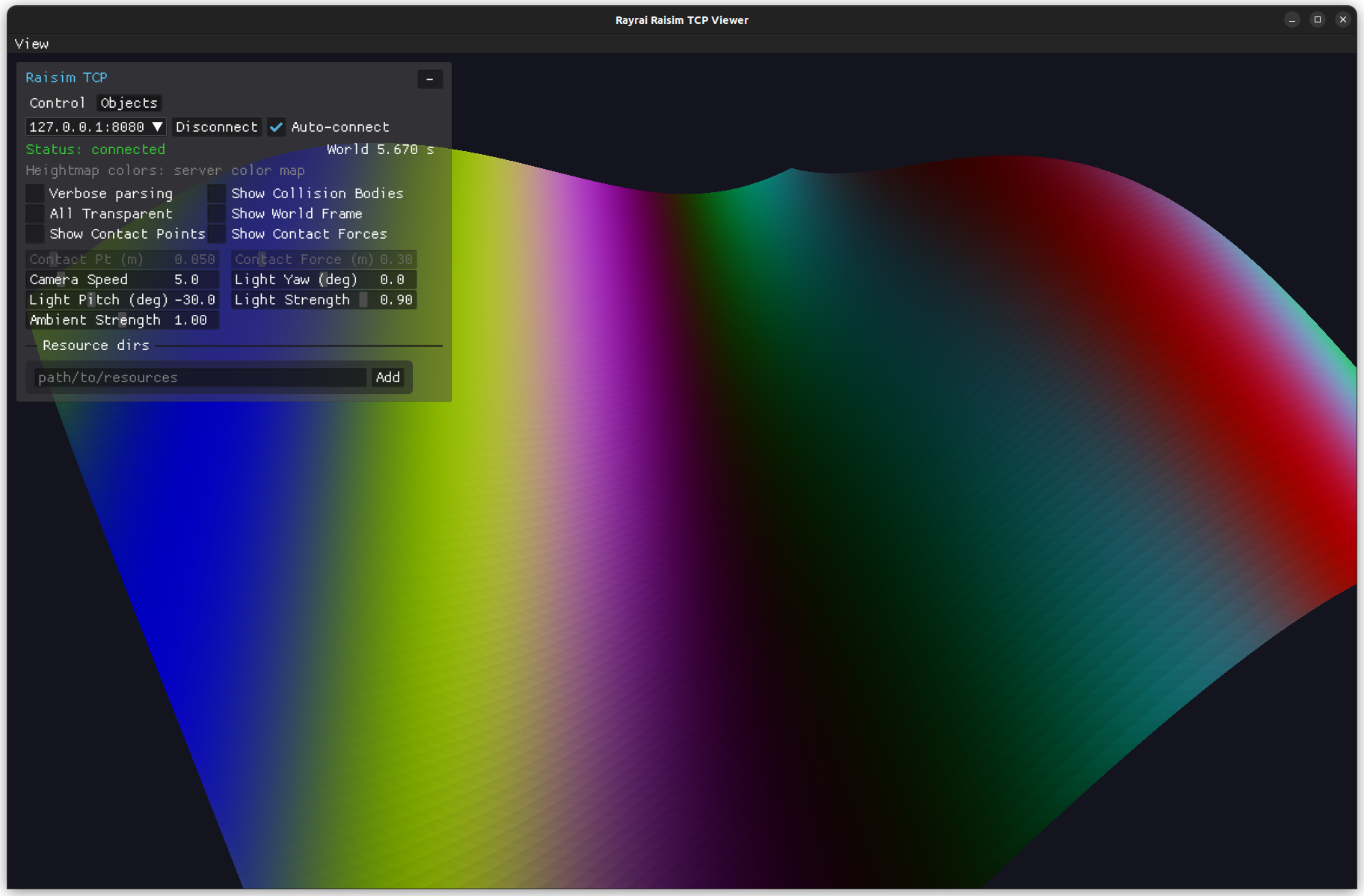Screen dimensions: 1364x896
Task: Disable the Auto-connect checkbox
Action: [x=276, y=126]
